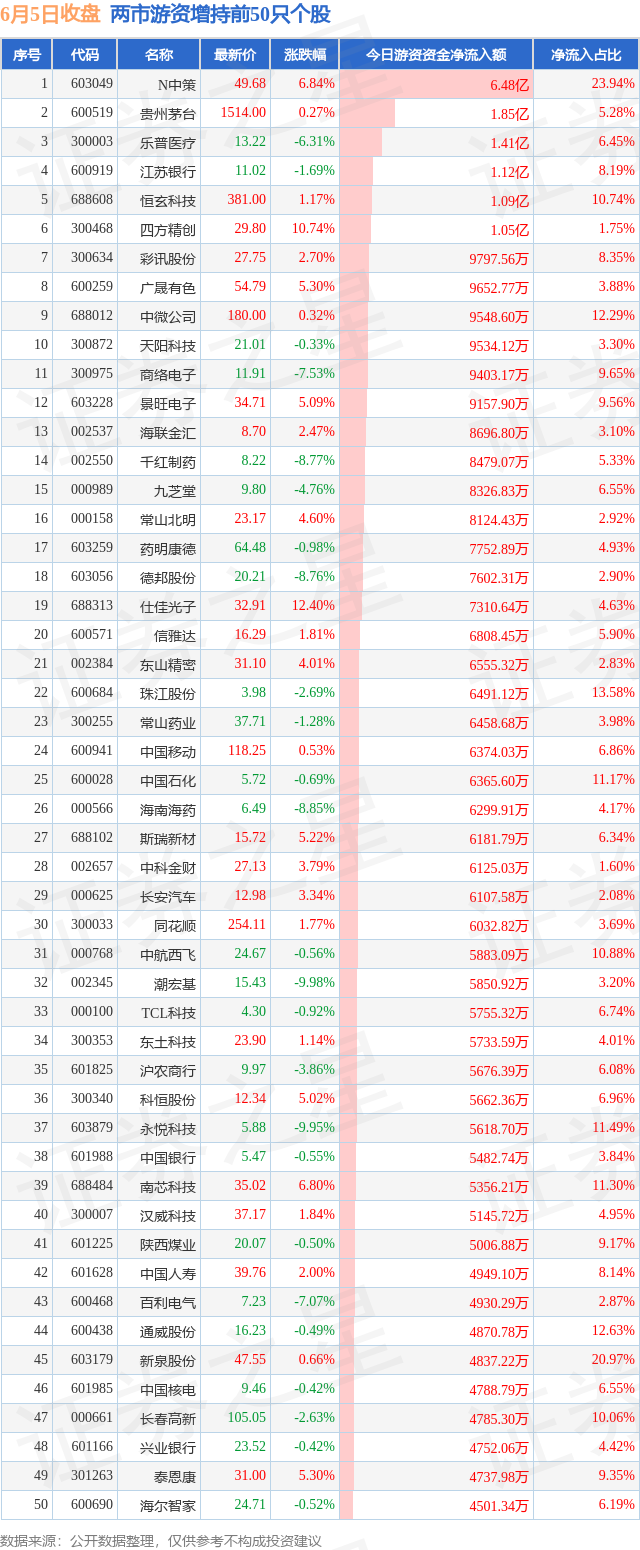
Task: Select stock name 九芝堂
Action: (x=175, y=490)
